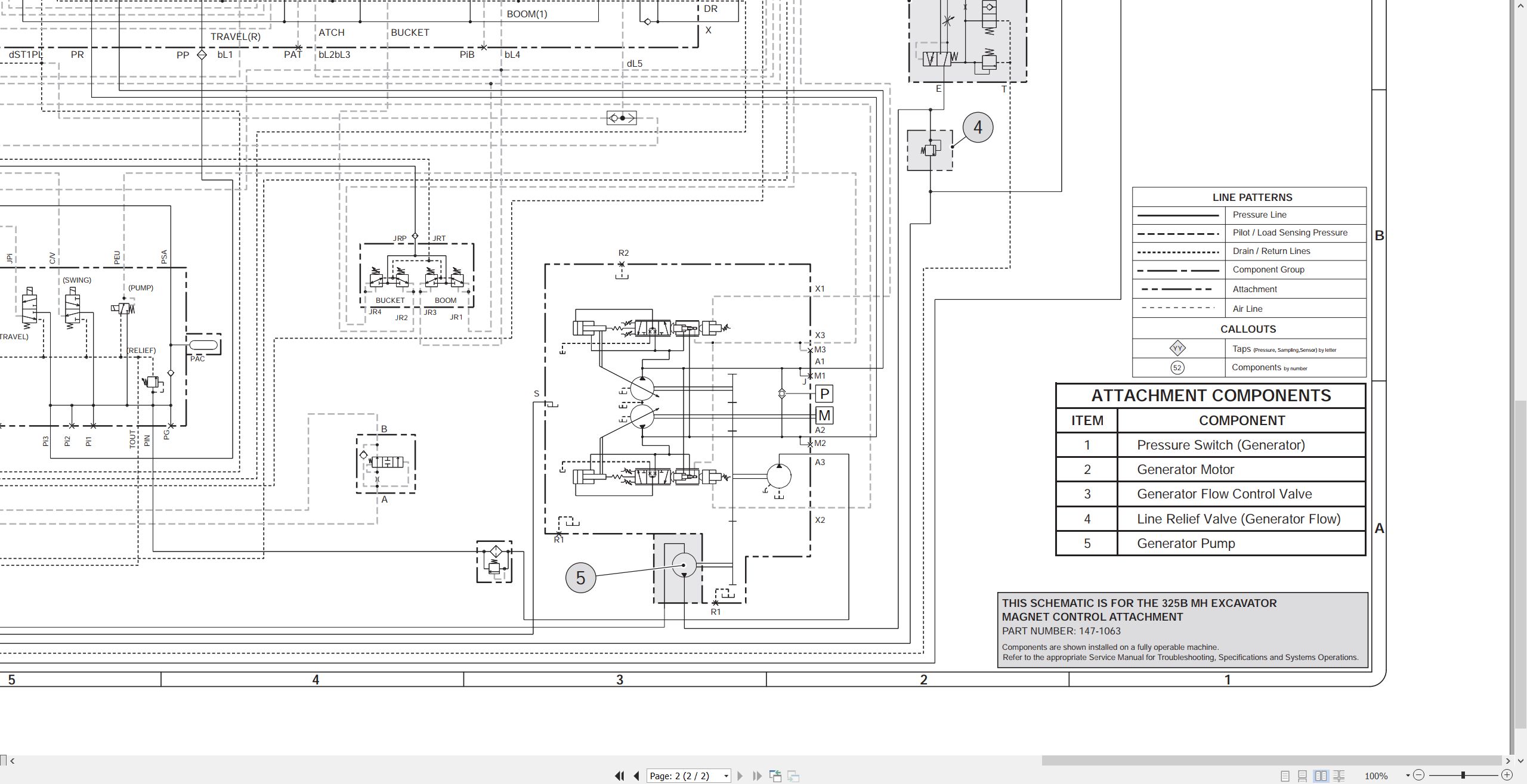Click 'Pressure Switch (Generator)' entry
This screenshot has height=784, width=1527.
[x=1220, y=445]
